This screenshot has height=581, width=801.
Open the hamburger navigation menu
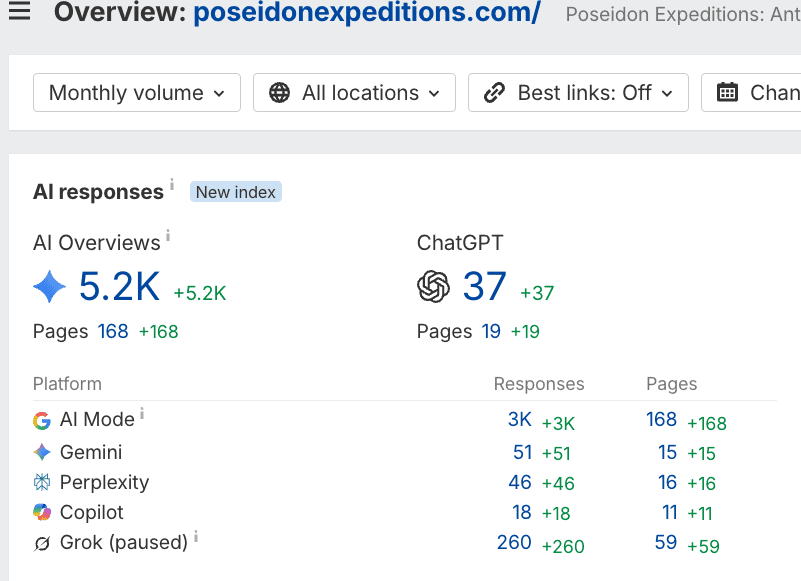click(x=19, y=11)
